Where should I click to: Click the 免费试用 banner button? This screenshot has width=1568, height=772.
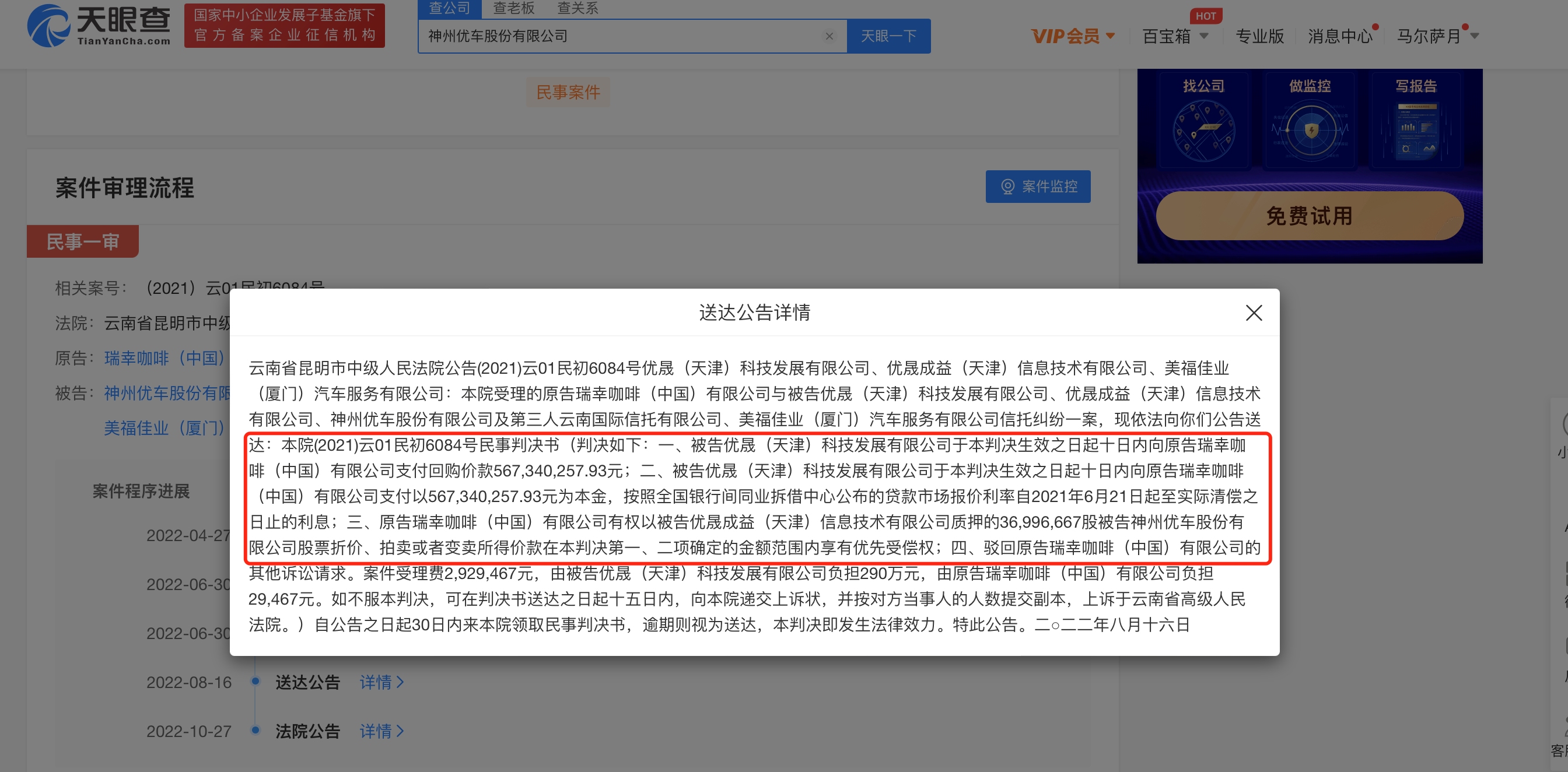[x=1310, y=216]
